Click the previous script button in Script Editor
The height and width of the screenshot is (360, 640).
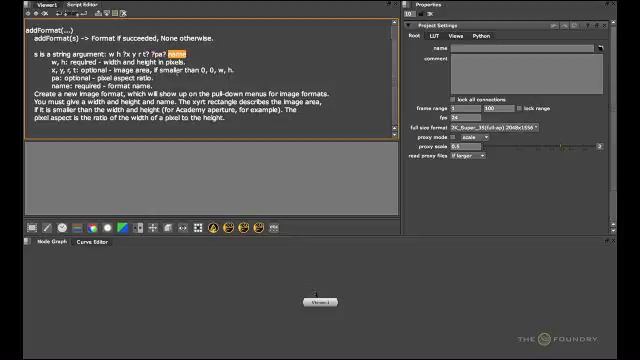pyautogui.click(x=28, y=13)
